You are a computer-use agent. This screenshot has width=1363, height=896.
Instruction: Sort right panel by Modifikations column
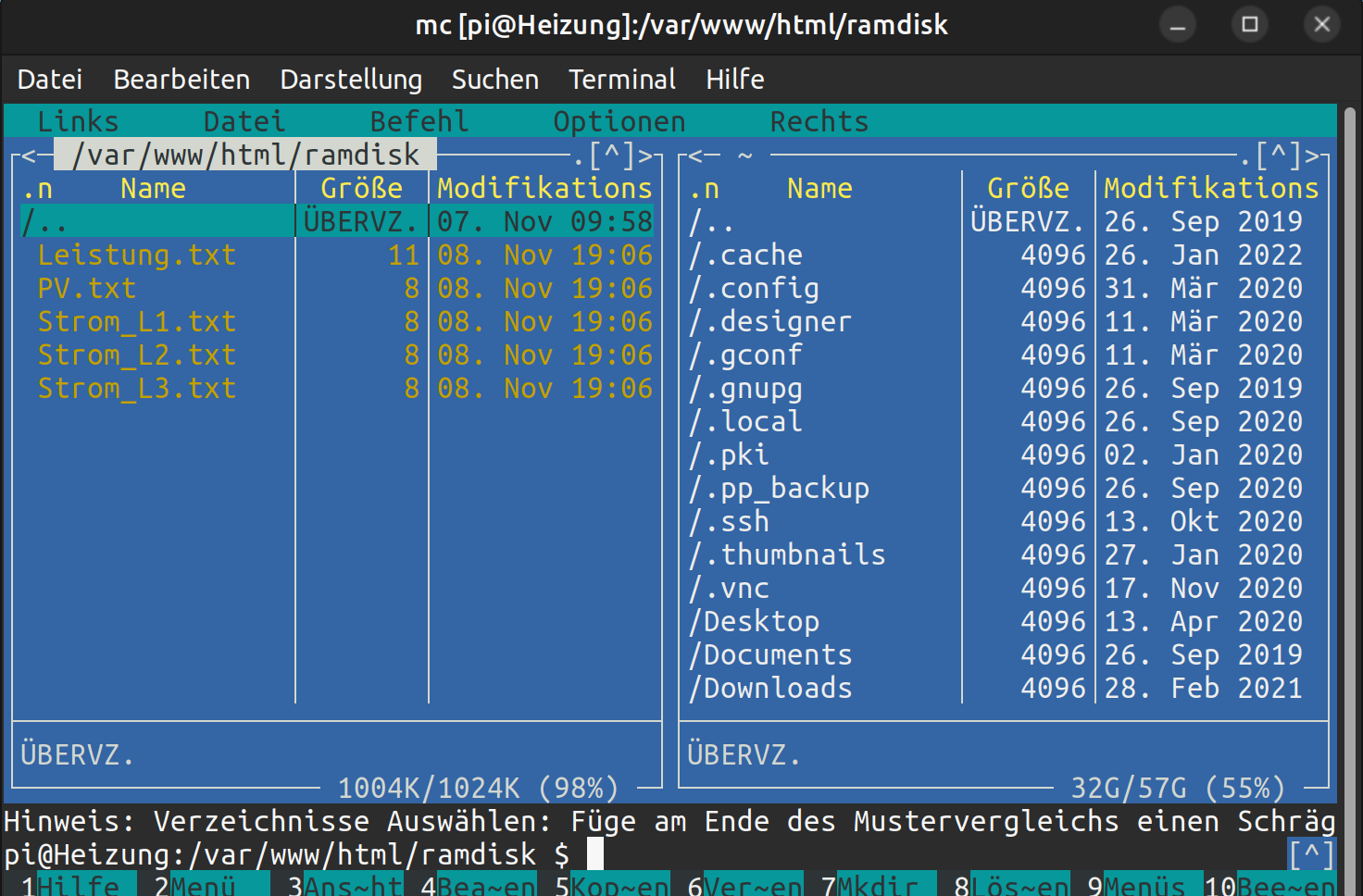[1211, 188]
